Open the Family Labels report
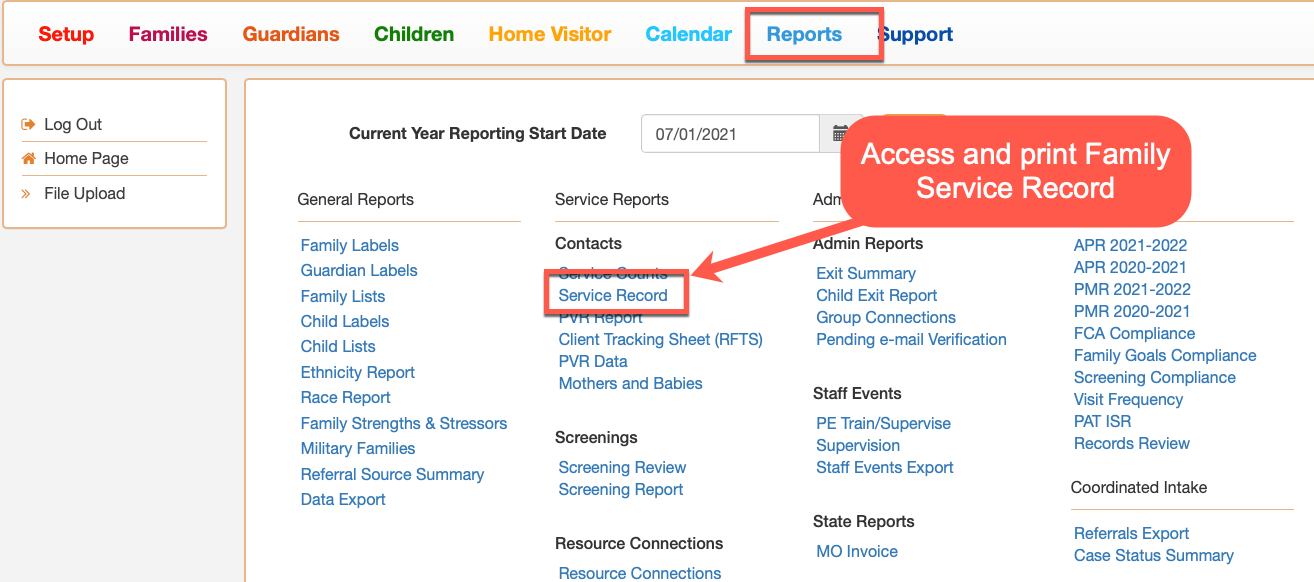 (x=350, y=245)
